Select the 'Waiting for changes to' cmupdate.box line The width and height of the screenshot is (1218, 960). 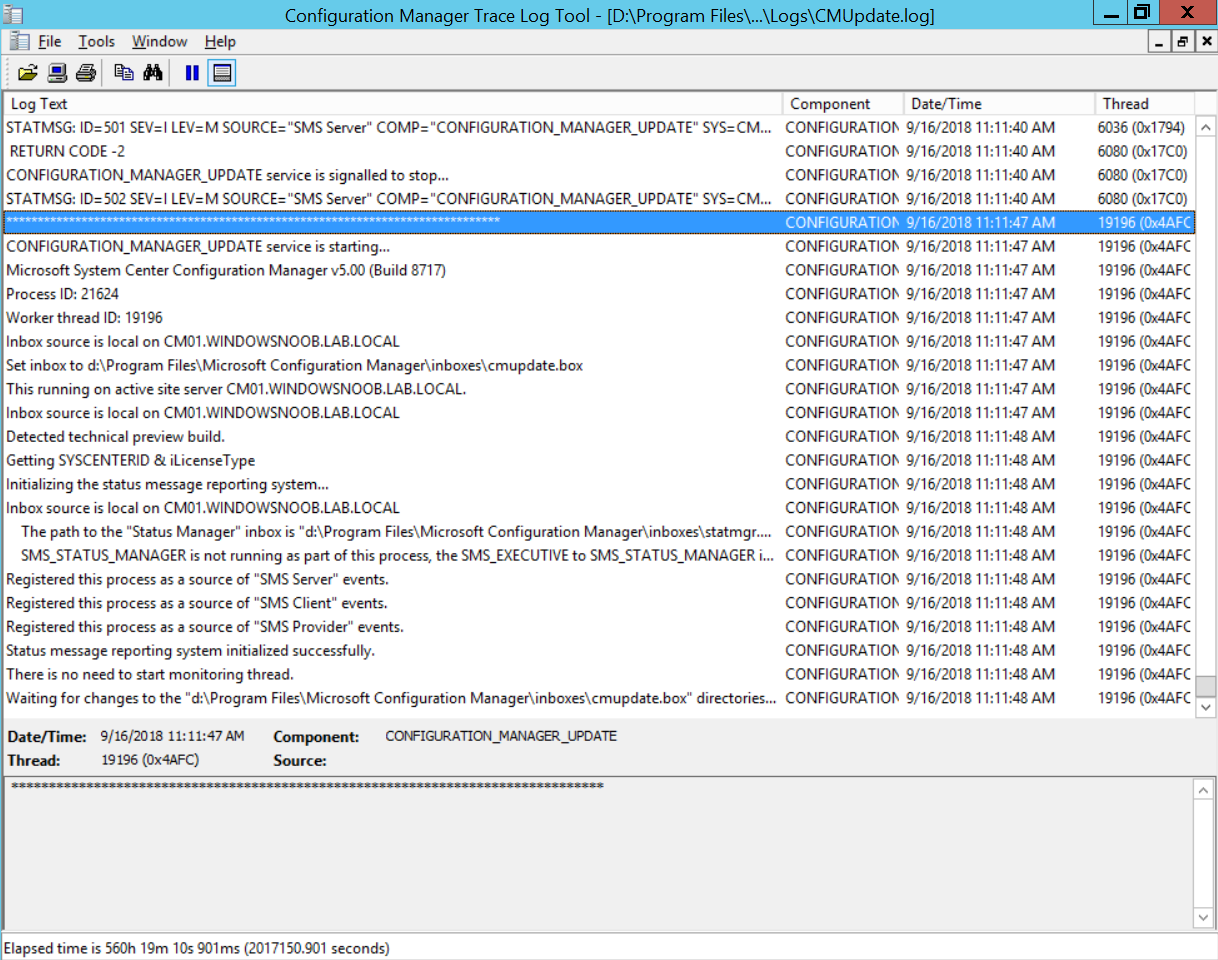coord(599,698)
